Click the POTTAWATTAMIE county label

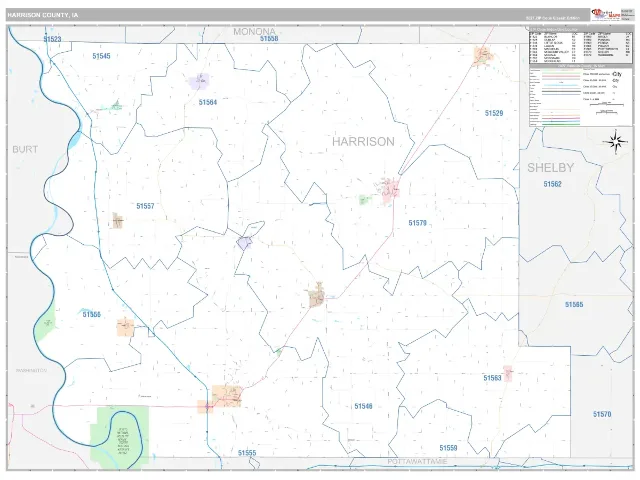point(417,462)
